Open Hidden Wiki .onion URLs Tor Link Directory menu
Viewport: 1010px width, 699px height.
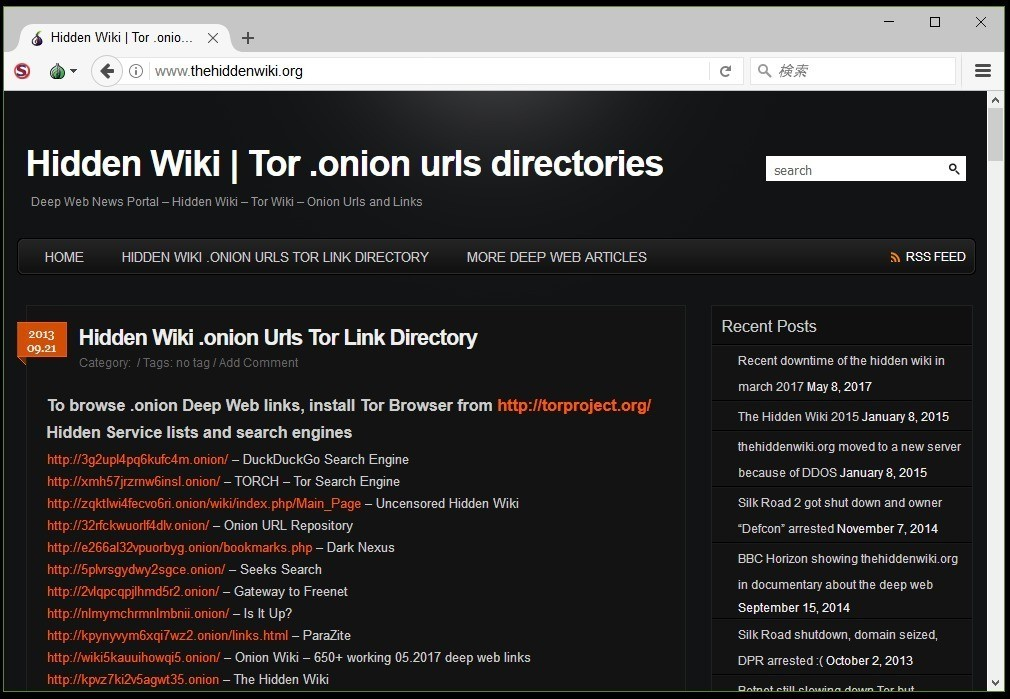(275, 257)
